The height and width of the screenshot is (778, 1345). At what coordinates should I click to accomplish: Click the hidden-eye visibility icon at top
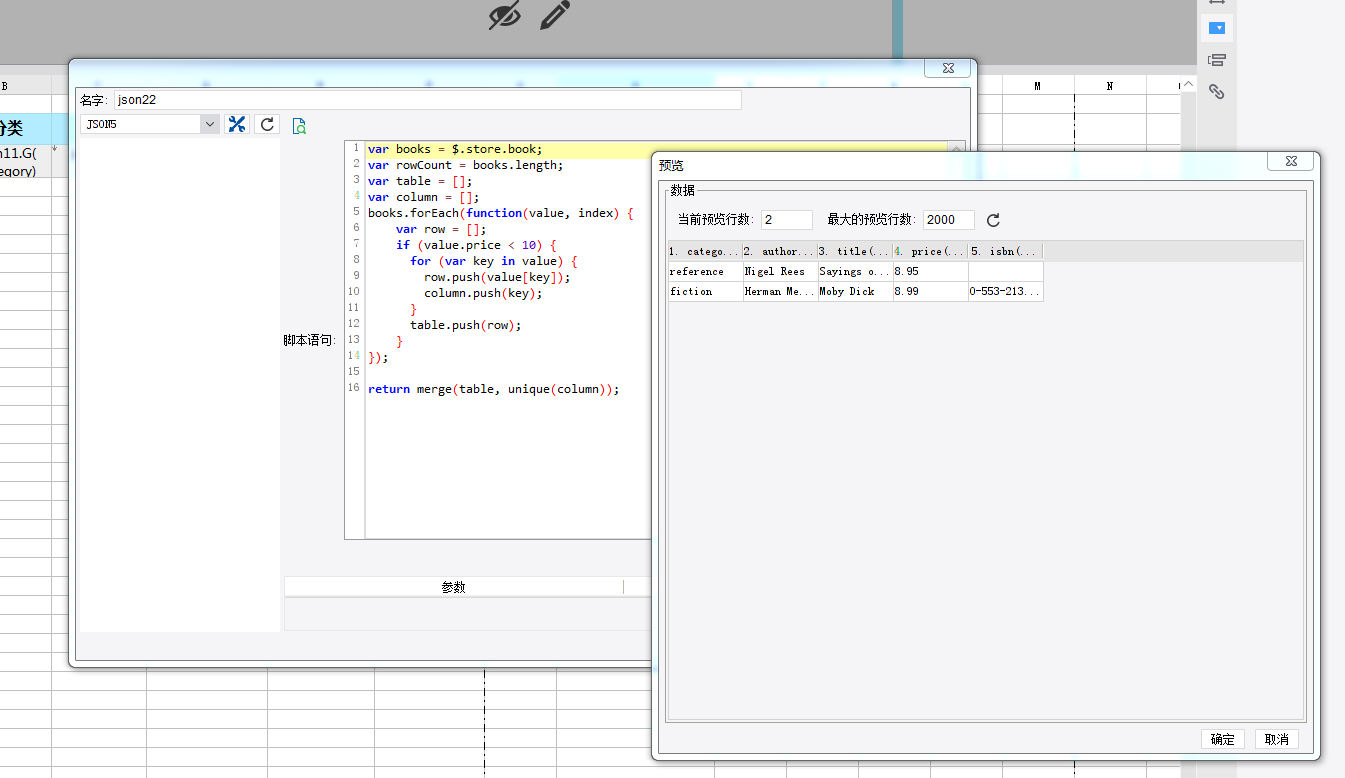[505, 15]
